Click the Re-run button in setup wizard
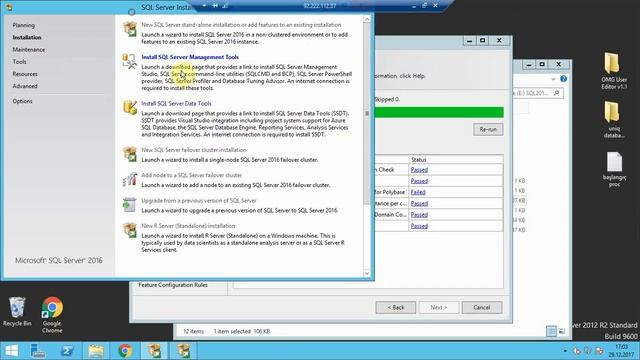Viewport: 640px width, 360px height. 488,129
